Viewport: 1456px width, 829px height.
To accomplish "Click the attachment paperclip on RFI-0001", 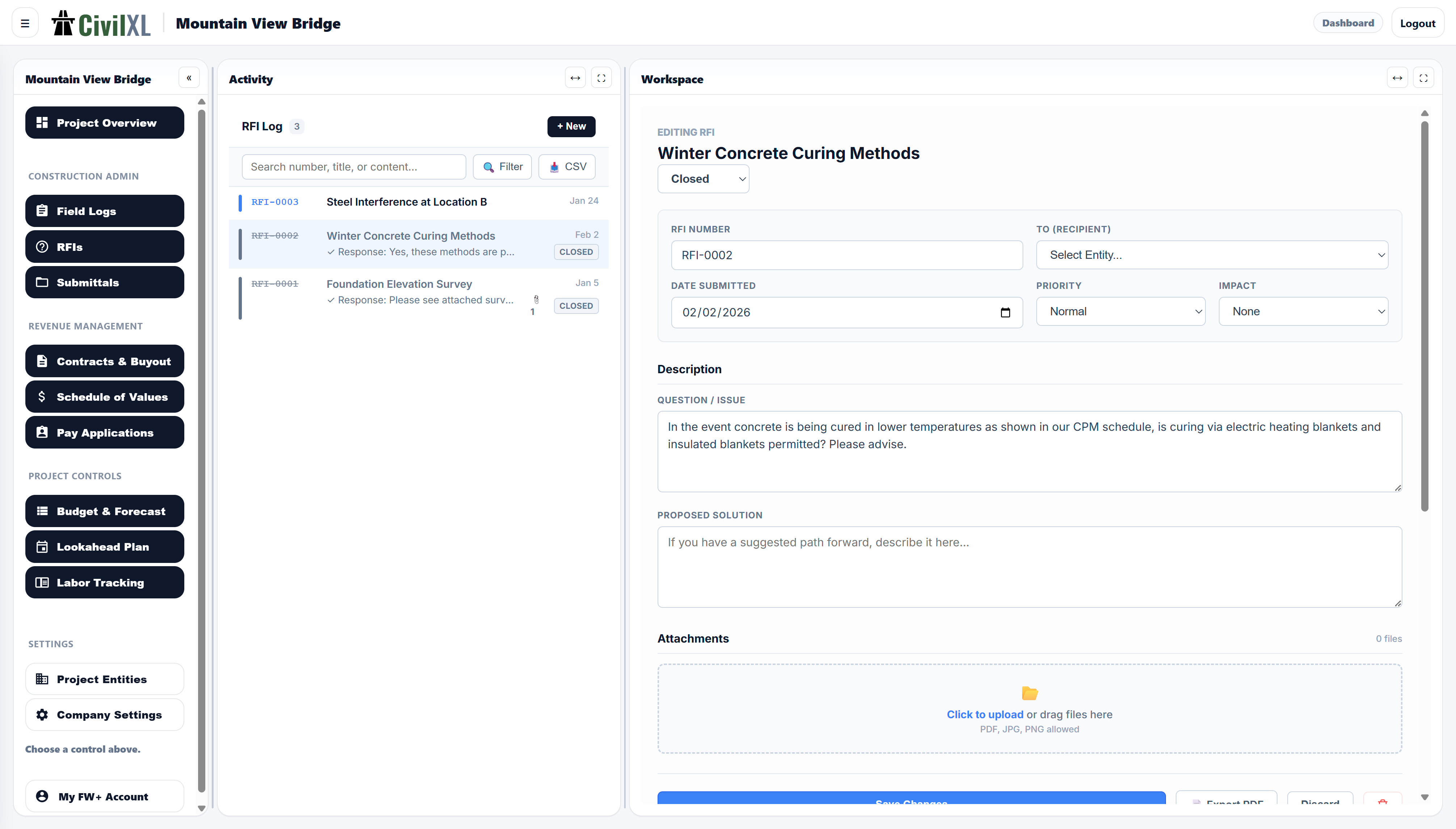I will [x=536, y=299].
